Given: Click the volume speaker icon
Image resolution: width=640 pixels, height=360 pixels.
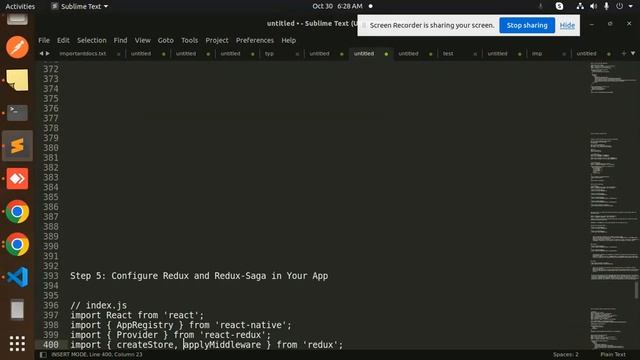Looking at the screenshot, I should pos(593,6).
